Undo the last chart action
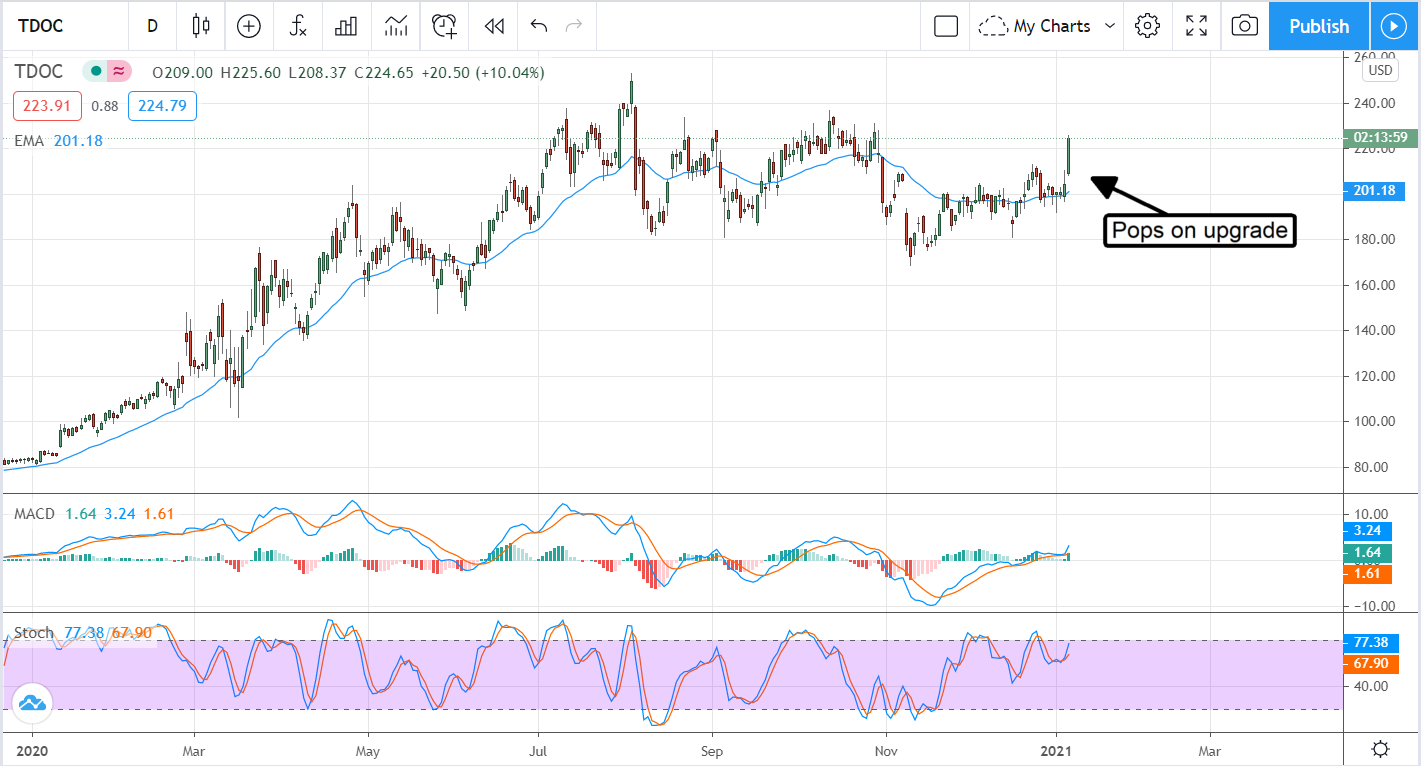Image resolution: width=1421 pixels, height=766 pixels. [539, 26]
